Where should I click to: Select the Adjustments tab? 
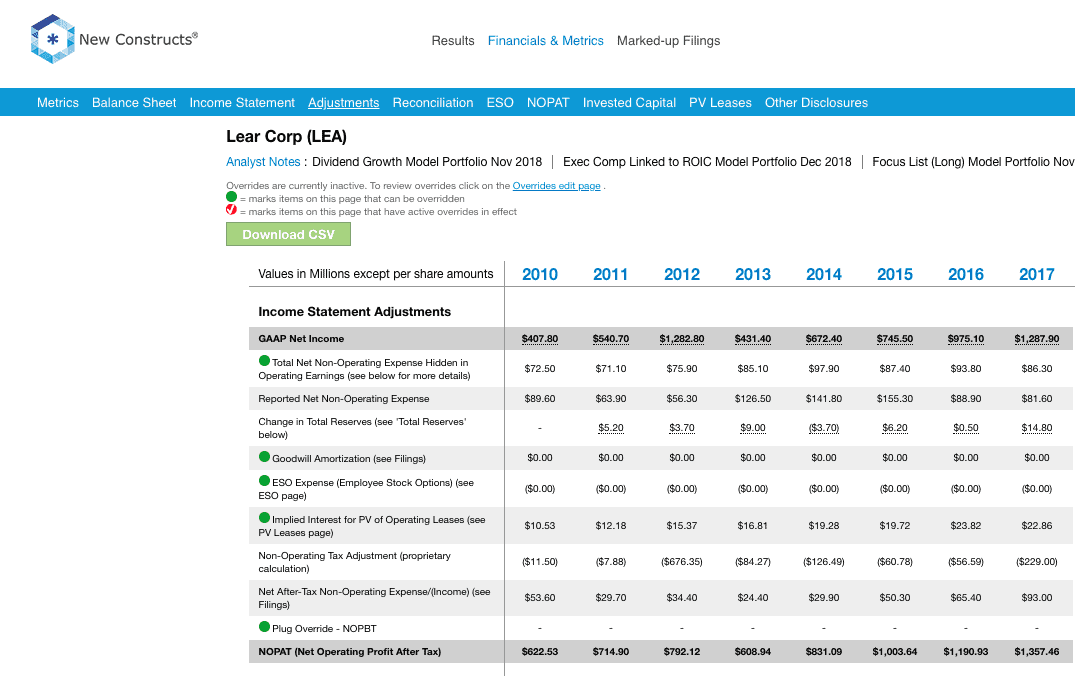pos(343,103)
